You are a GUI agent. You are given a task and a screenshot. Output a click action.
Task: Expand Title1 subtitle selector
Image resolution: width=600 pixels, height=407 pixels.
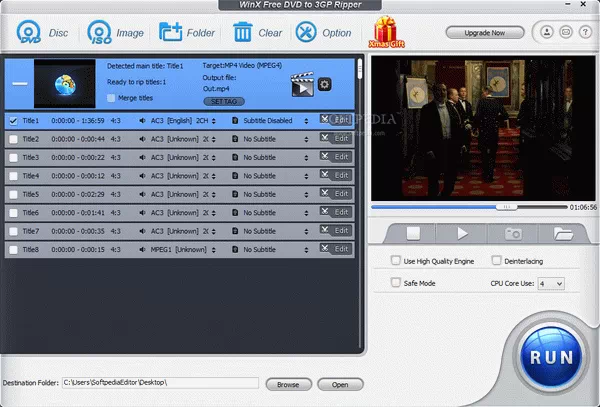click(x=275, y=121)
